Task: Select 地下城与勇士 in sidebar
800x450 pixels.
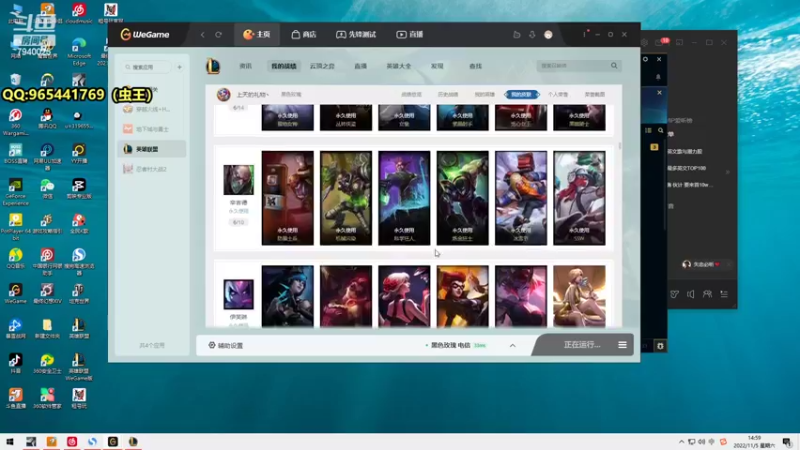Action: [152, 129]
